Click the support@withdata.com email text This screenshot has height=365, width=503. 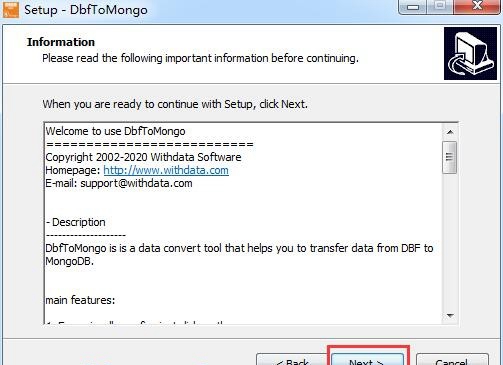pos(136,183)
